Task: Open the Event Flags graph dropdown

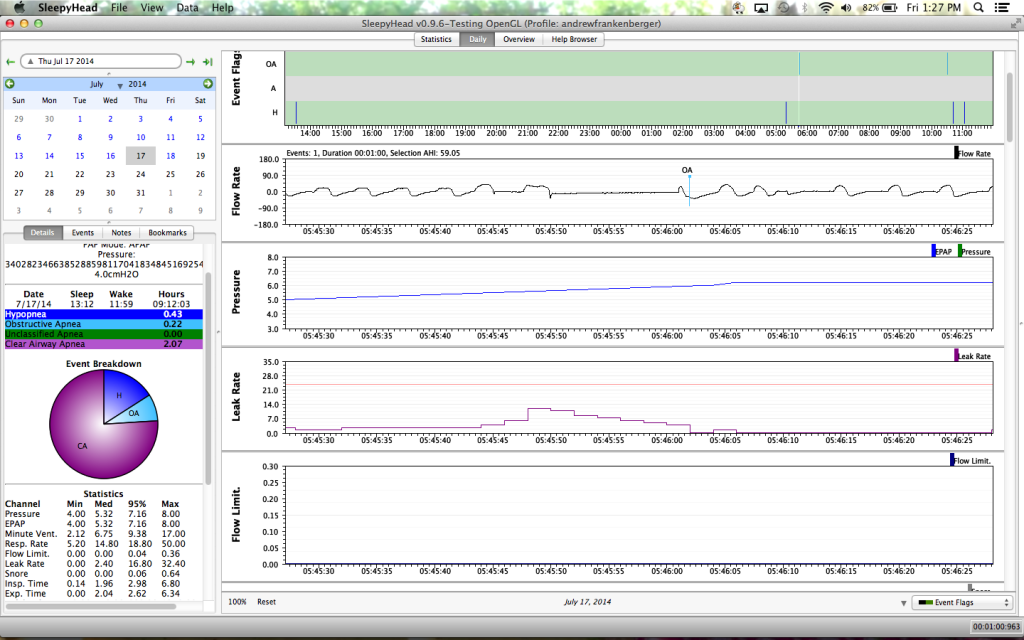Action: coord(962,602)
